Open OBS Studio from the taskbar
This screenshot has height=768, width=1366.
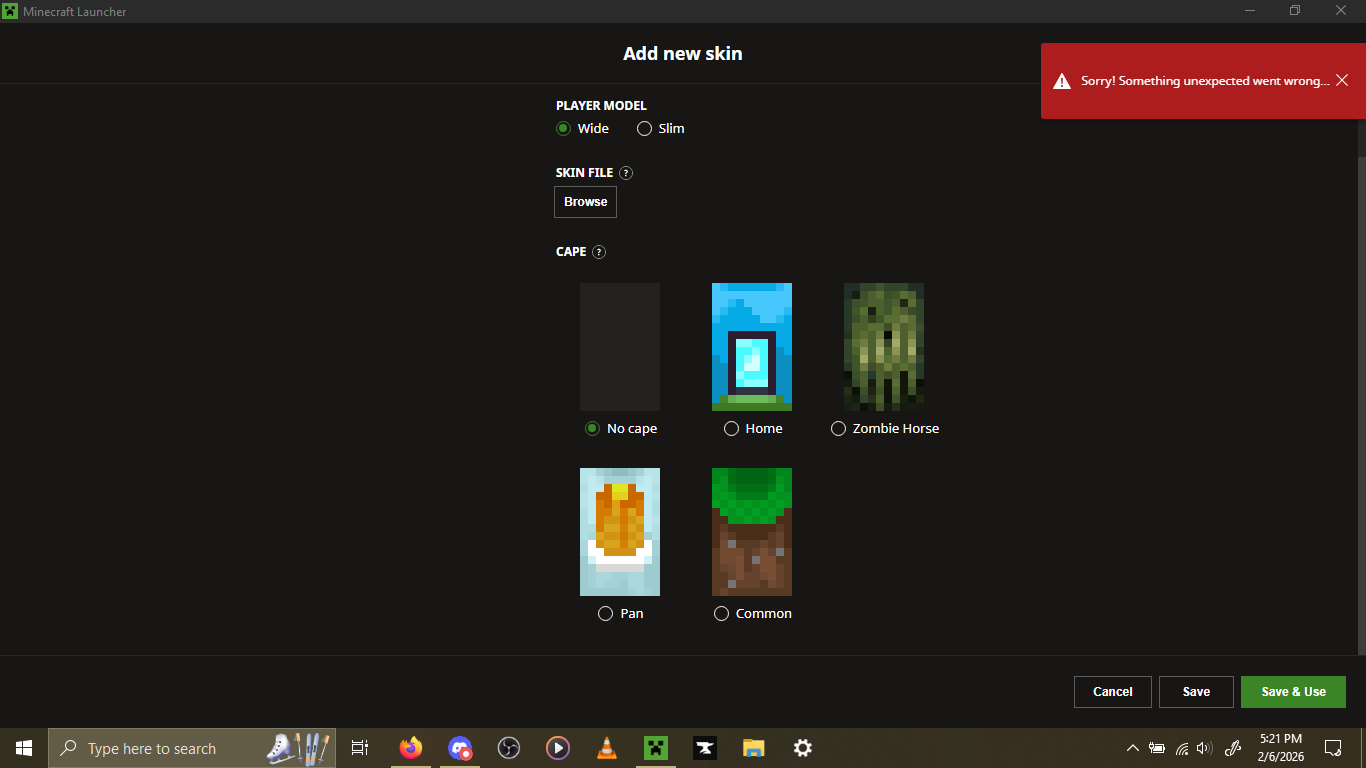(508, 748)
